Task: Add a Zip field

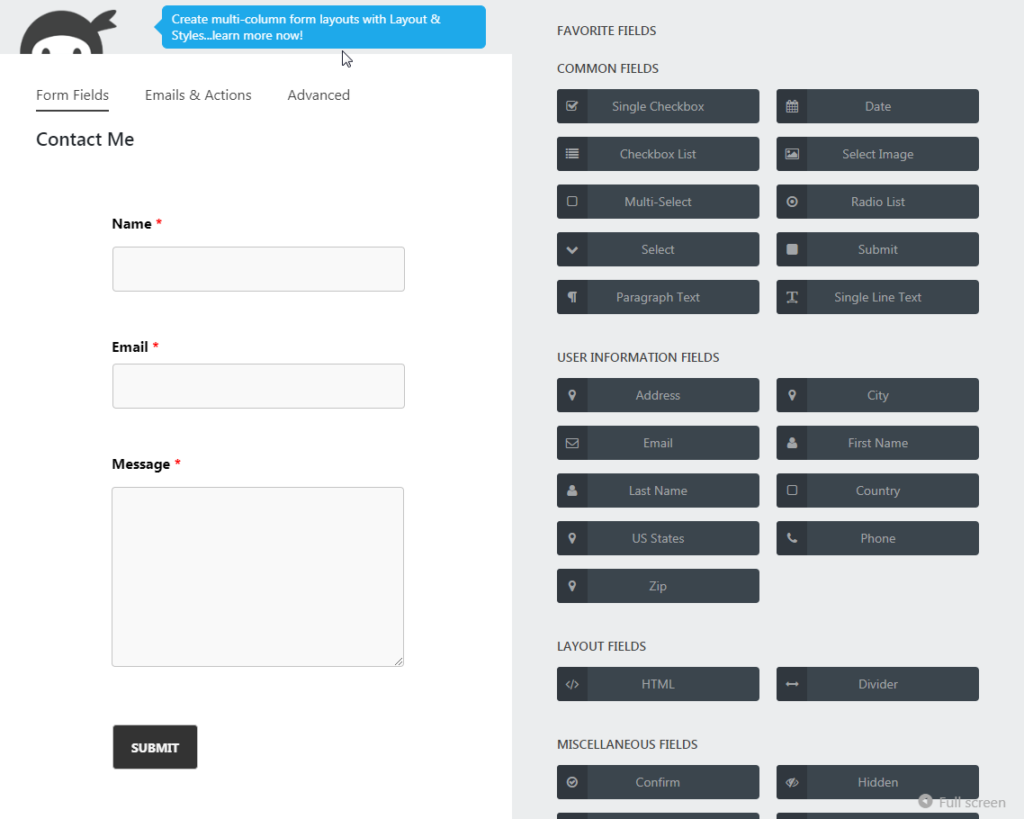Action: coord(658,585)
